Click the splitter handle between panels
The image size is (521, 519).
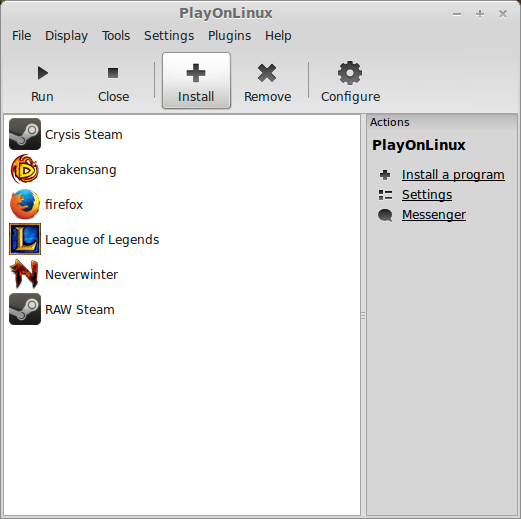tap(363, 315)
